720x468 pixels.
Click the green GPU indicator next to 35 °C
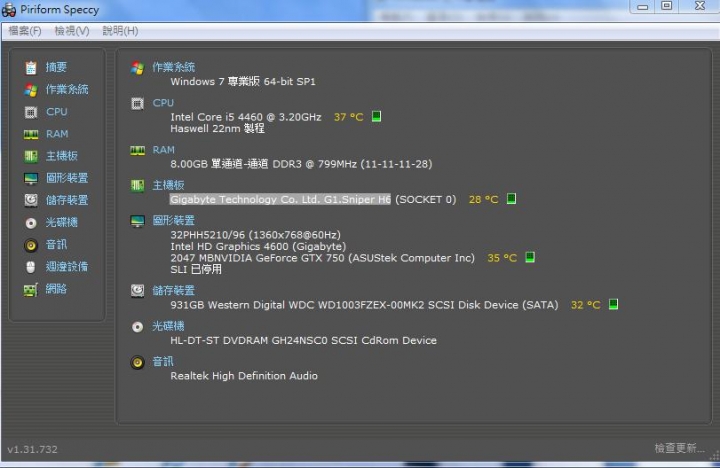tap(530, 257)
